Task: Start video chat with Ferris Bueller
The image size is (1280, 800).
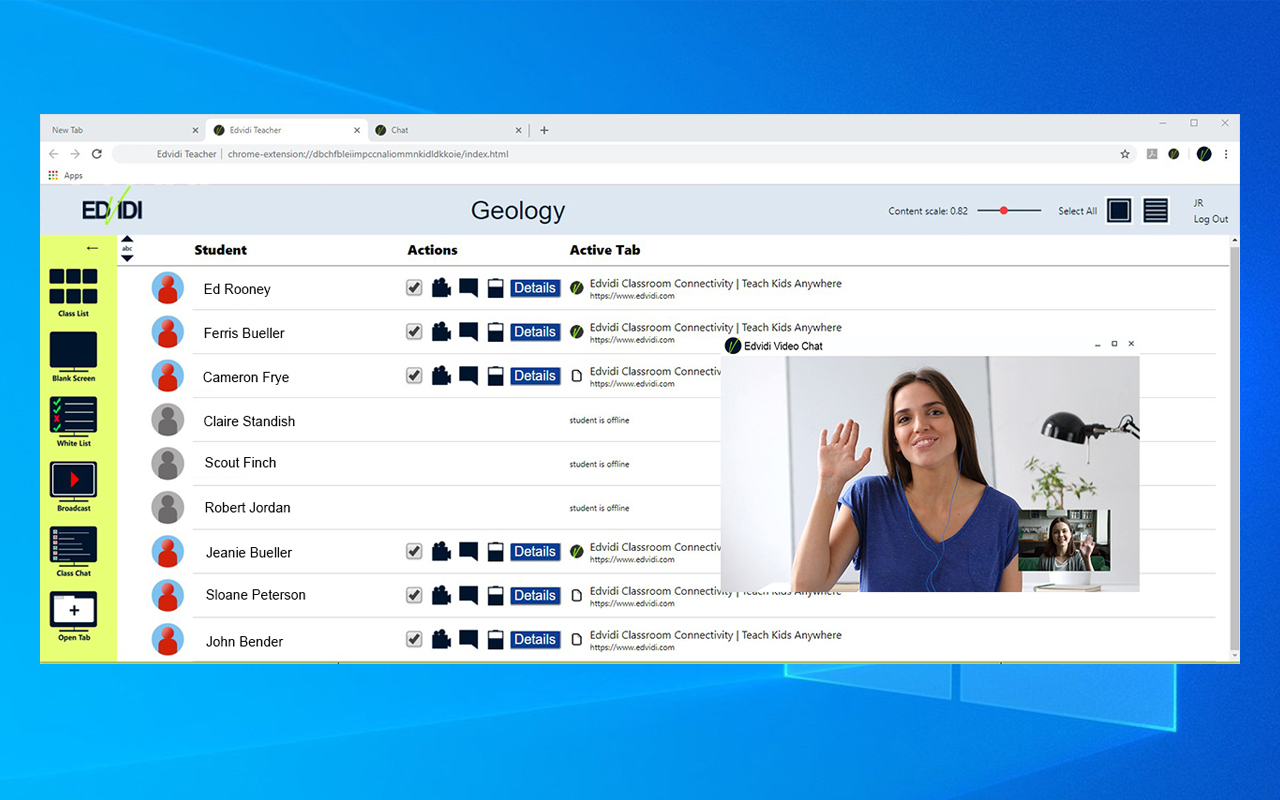Action: point(441,332)
